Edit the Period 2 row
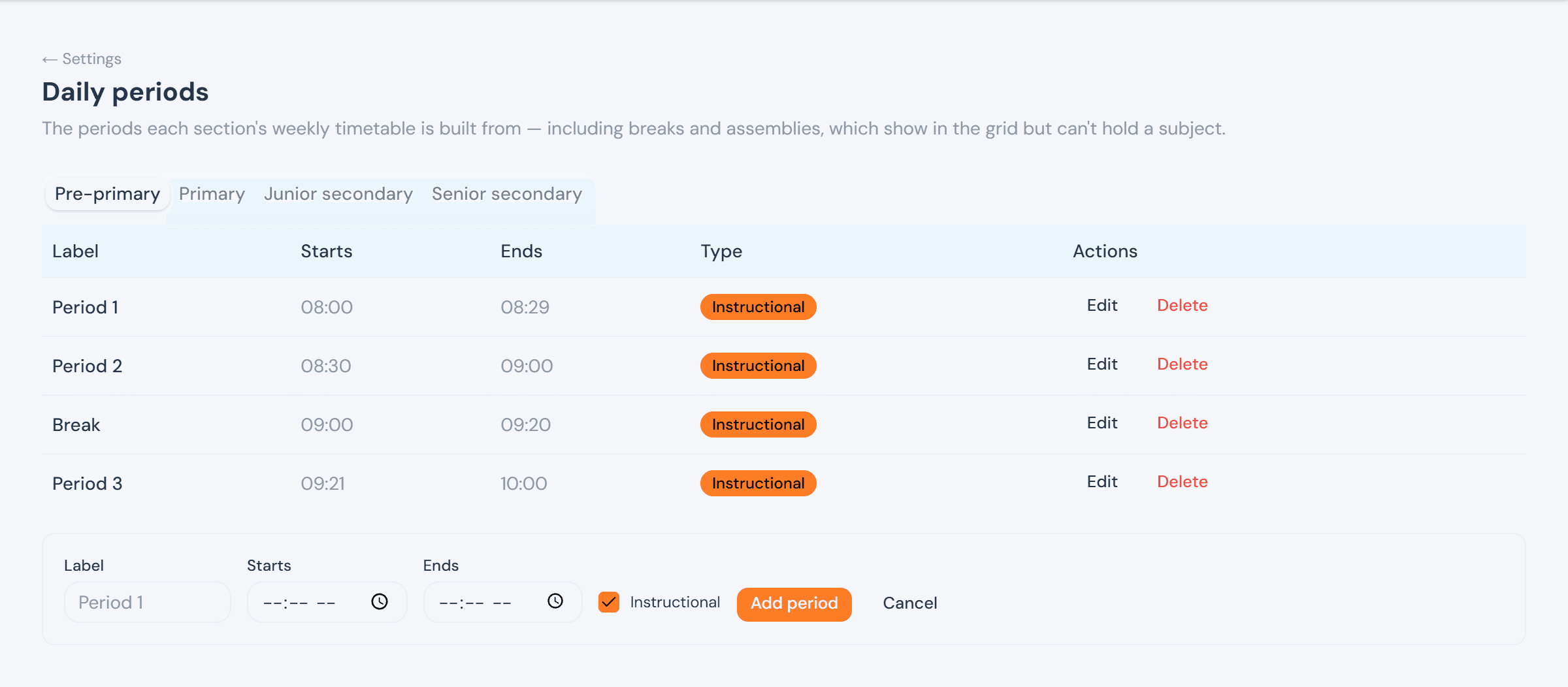 [1102, 364]
